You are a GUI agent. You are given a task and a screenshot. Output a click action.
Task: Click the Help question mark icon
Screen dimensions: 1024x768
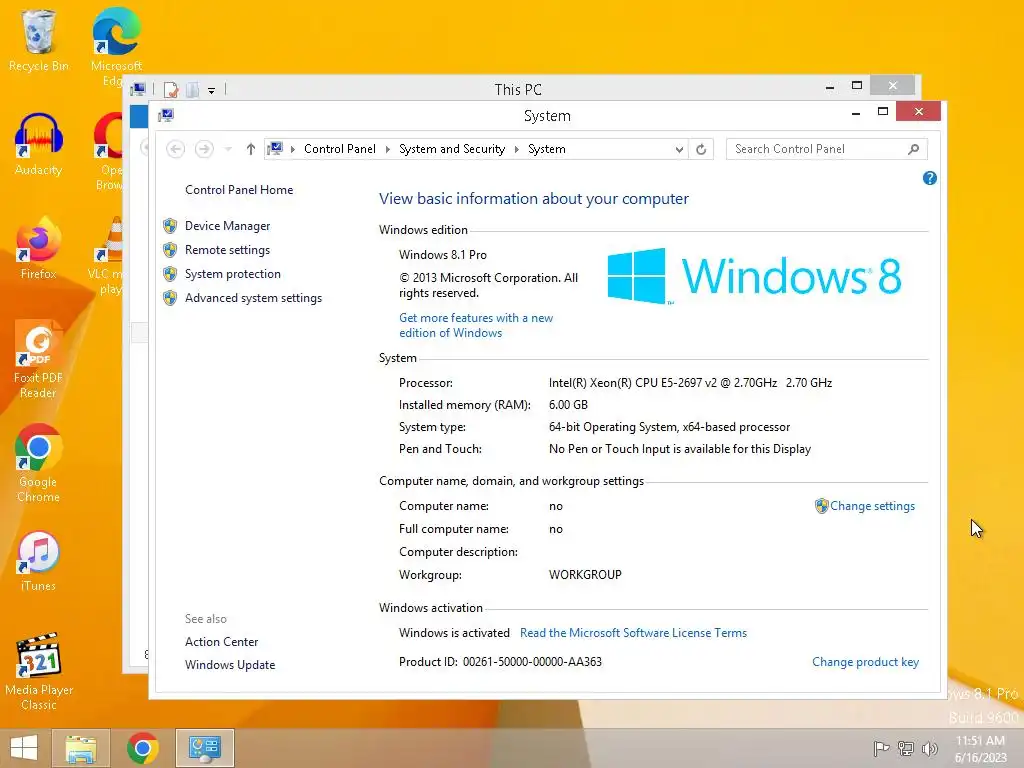[930, 178]
